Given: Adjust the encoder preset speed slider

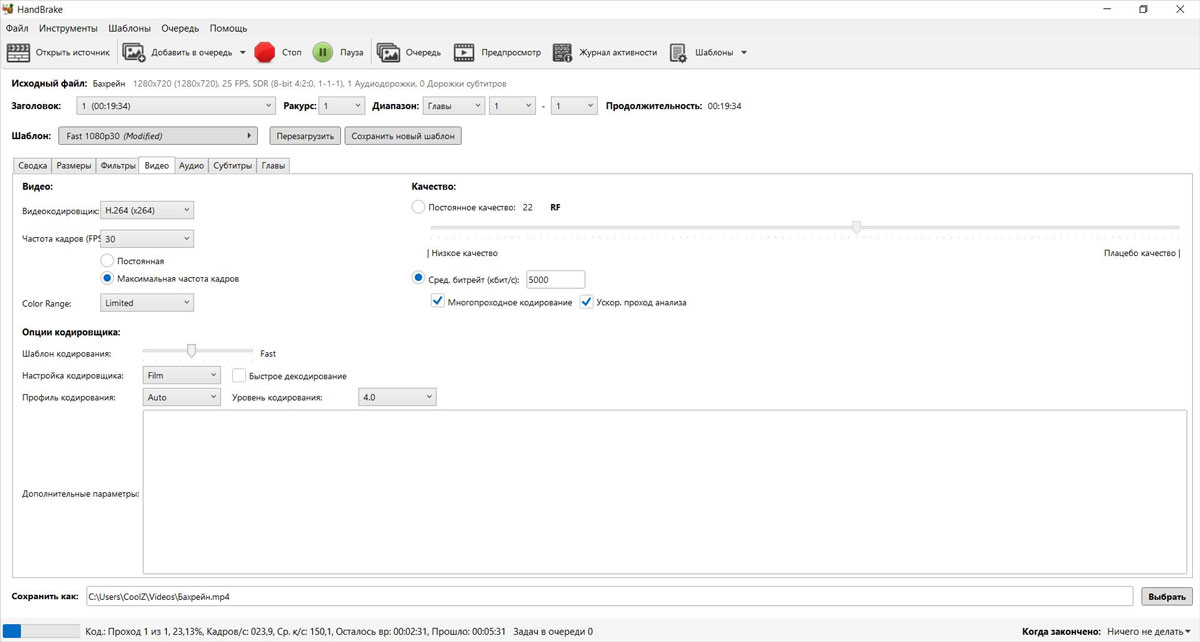Looking at the screenshot, I should 191,351.
